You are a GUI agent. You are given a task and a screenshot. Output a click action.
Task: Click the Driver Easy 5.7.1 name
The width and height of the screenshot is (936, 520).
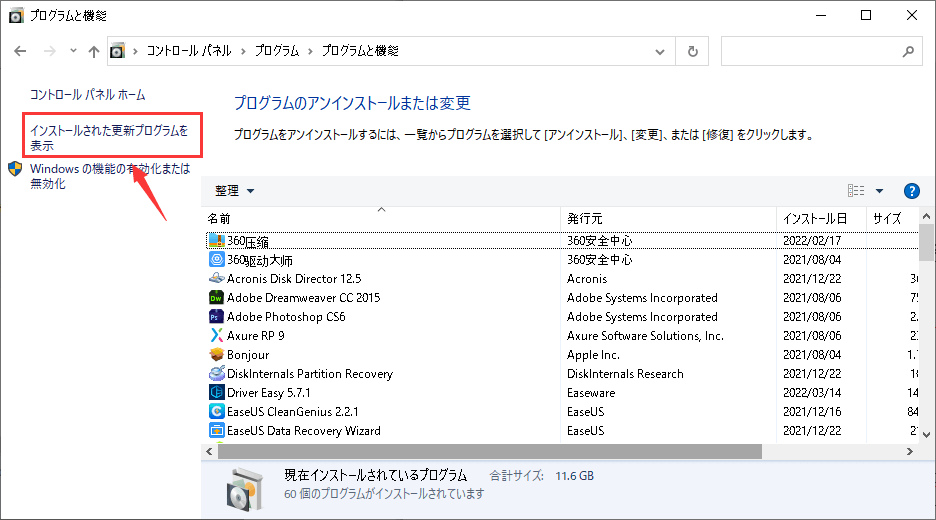coord(269,393)
